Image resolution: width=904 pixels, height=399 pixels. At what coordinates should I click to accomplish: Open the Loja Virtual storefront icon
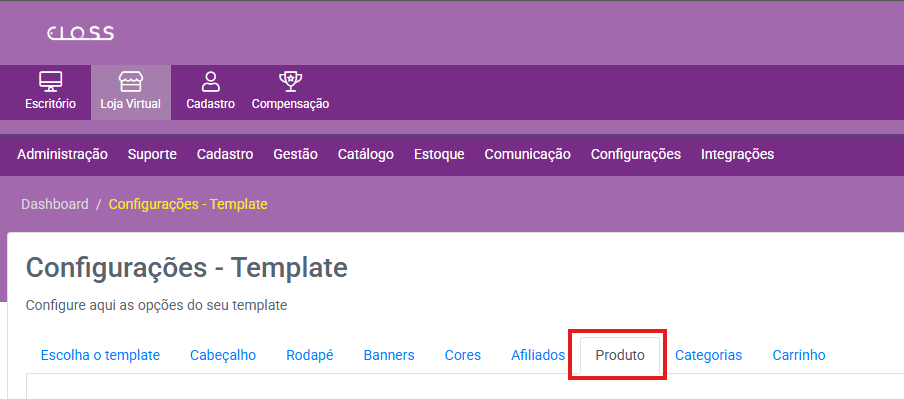tap(131, 82)
